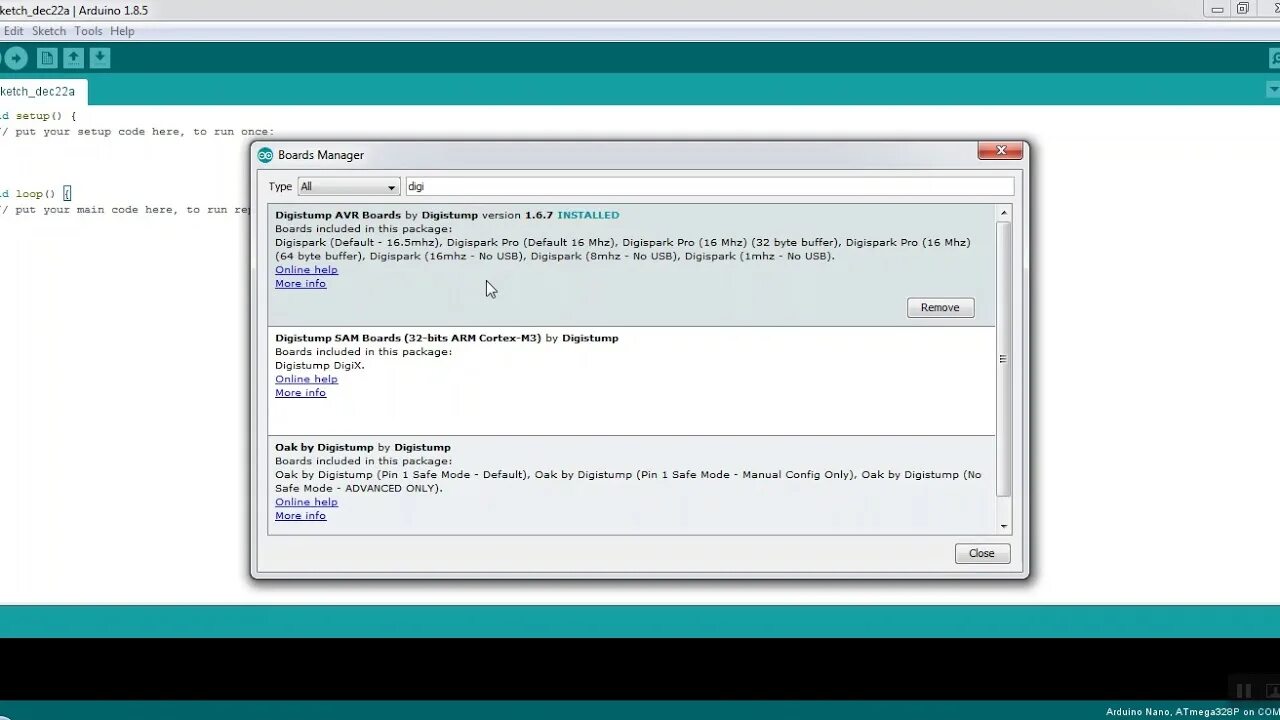The image size is (1280, 720).
Task: Open the Tools menu
Action: (x=88, y=31)
